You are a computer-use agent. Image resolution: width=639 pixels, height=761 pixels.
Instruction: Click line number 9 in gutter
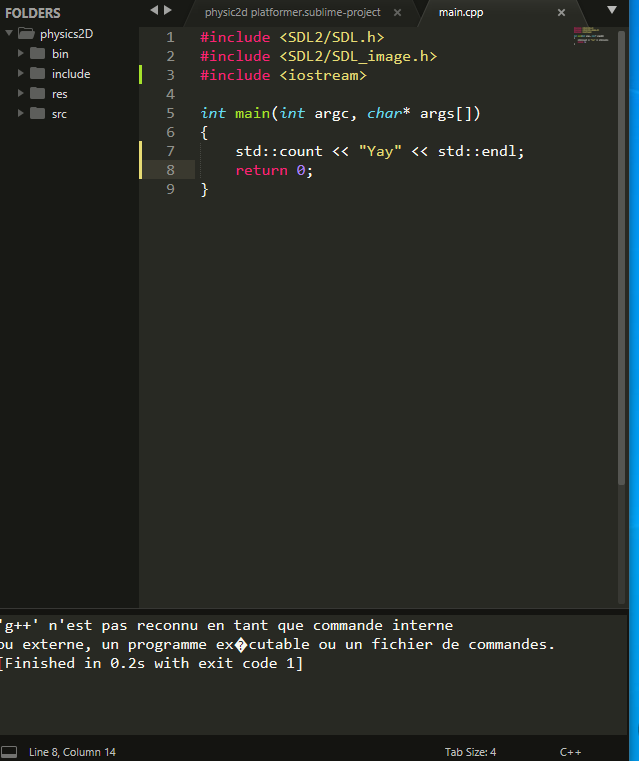[x=170, y=189]
